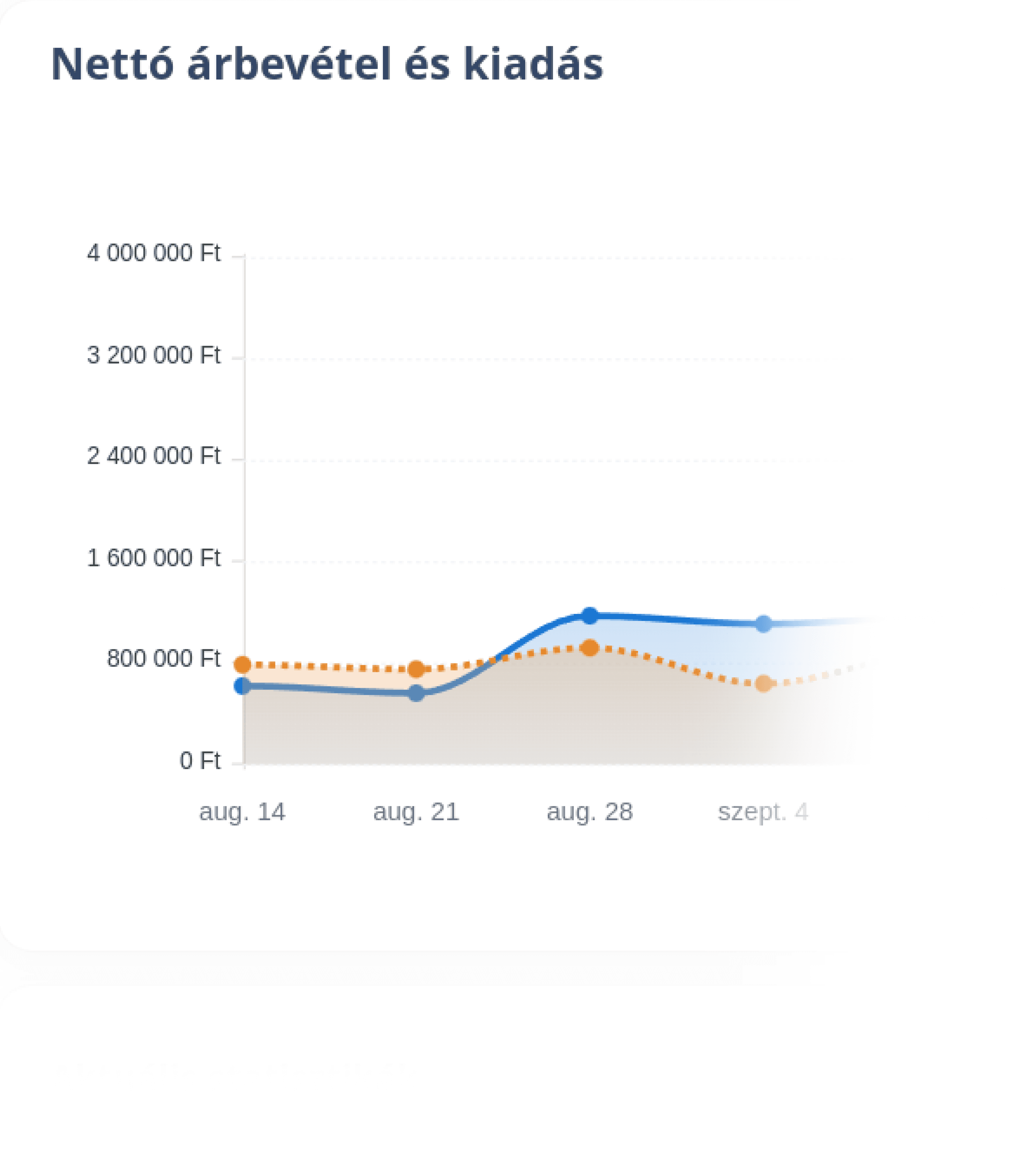
Task: Click the 0 Ft axis label
Action: [x=200, y=761]
